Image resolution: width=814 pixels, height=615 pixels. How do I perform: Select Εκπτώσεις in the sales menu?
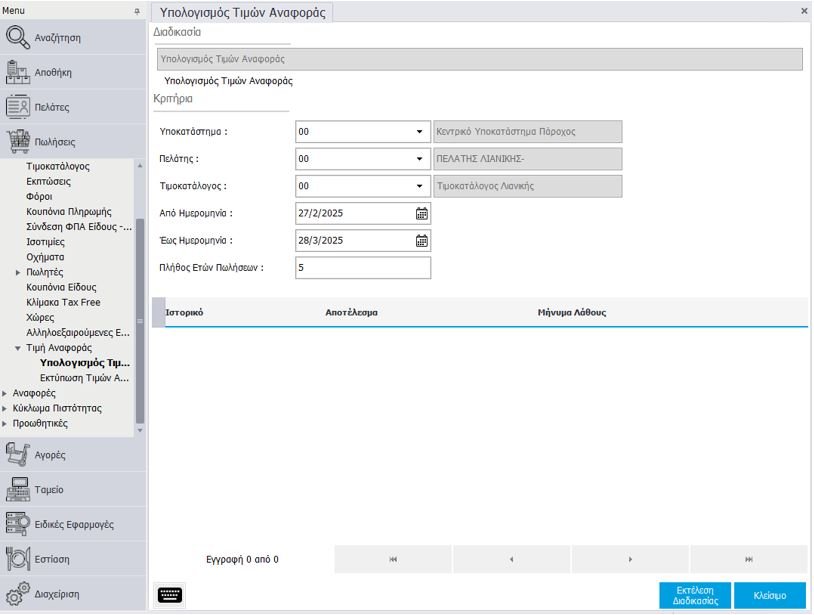point(48,182)
